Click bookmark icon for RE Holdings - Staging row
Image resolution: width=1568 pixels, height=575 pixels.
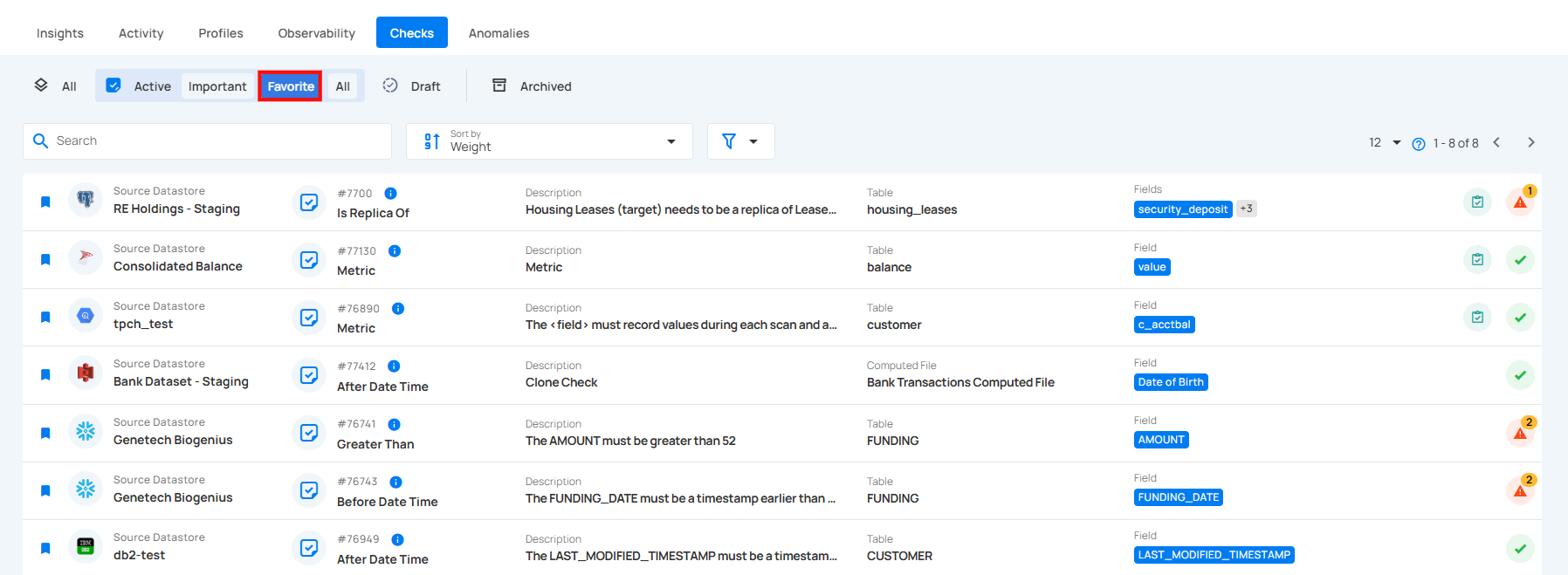point(45,202)
